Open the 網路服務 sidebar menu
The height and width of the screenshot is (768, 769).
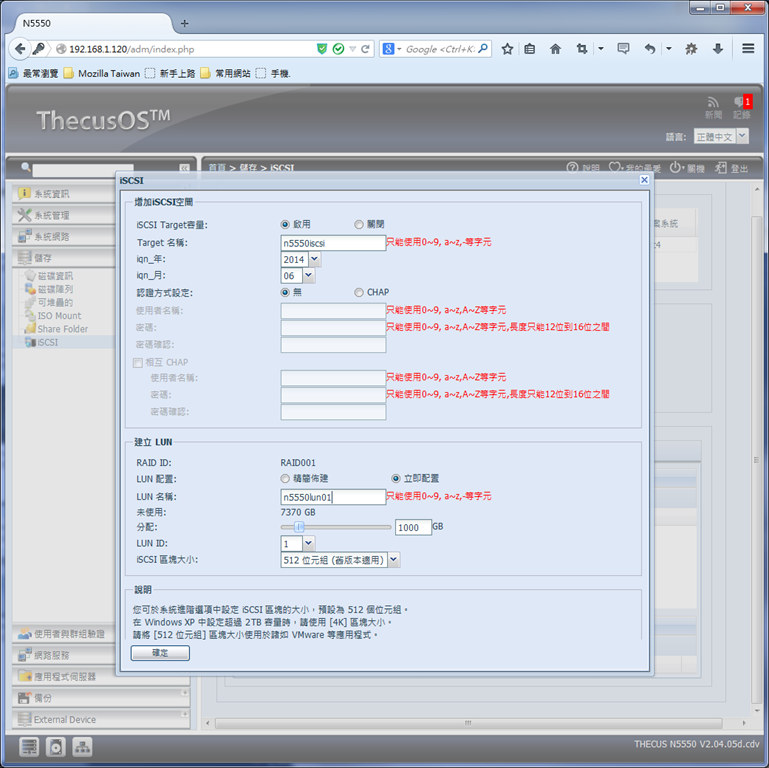tap(65, 655)
